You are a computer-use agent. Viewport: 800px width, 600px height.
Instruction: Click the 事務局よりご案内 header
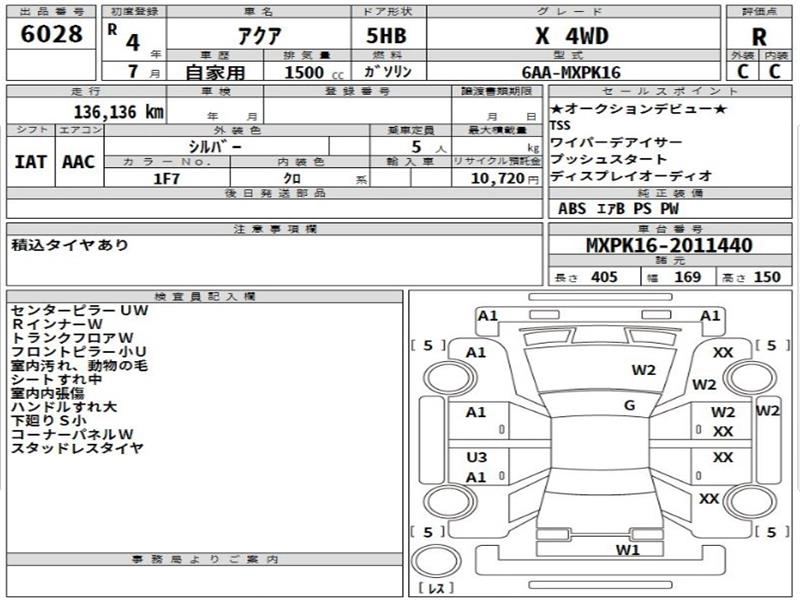tap(205, 560)
